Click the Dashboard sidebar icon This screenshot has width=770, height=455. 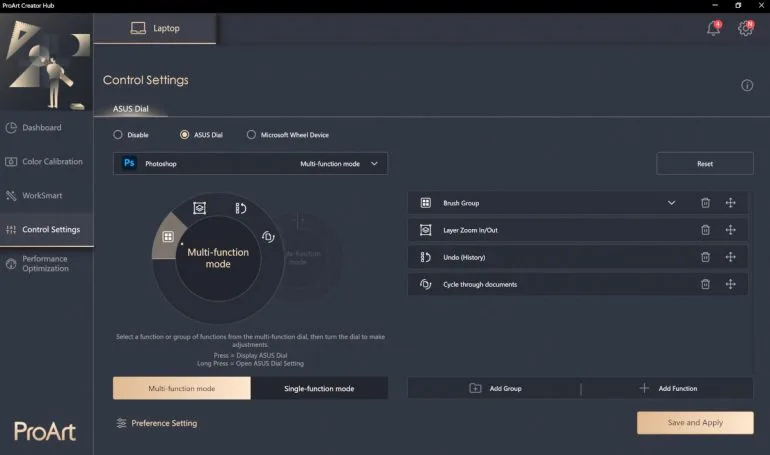[11, 128]
